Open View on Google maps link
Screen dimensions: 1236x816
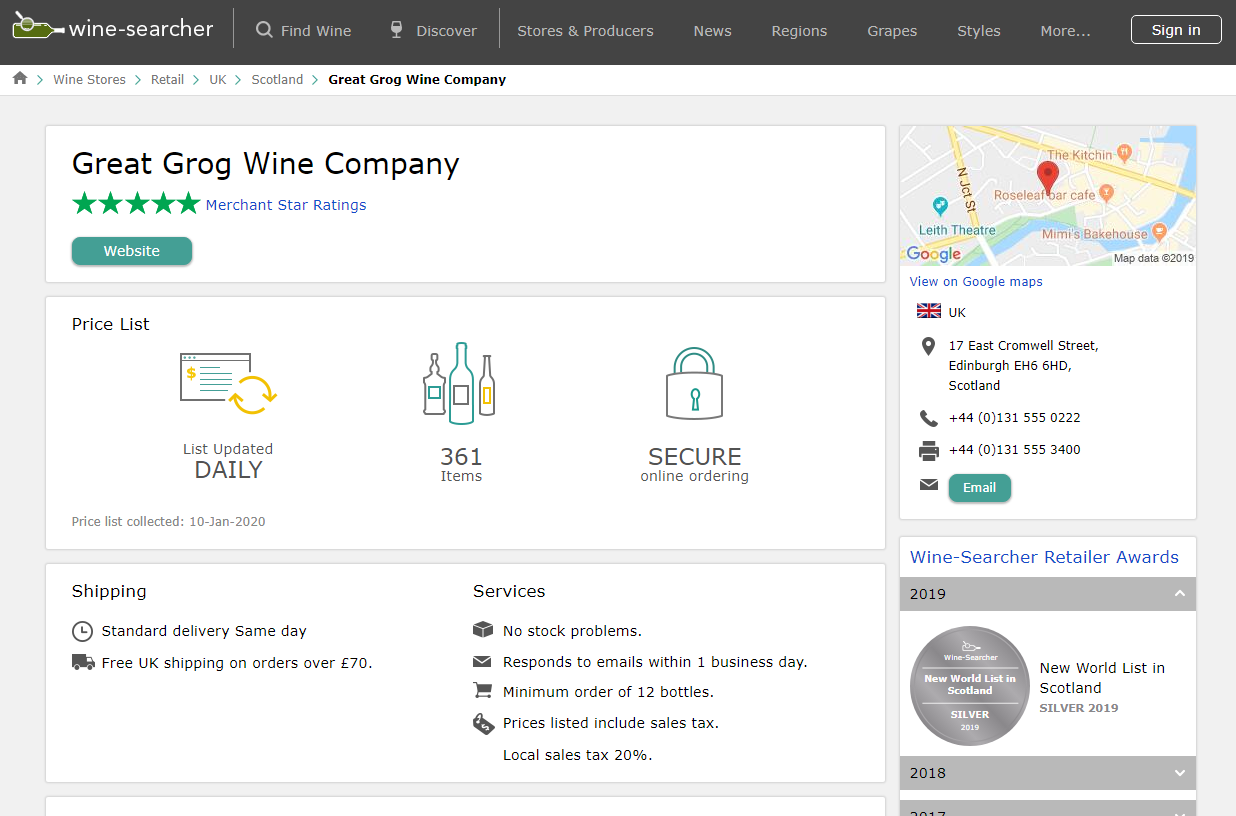(x=976, y=282)
